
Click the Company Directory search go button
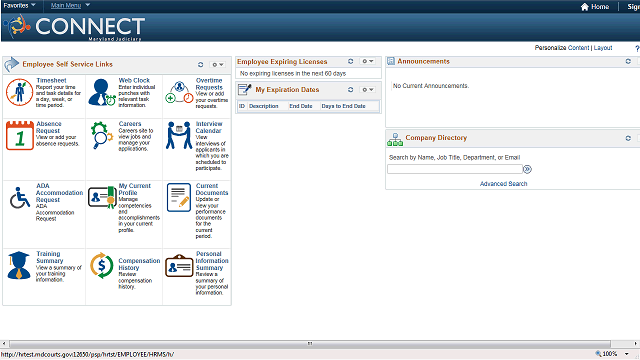[x=527, y=169]
